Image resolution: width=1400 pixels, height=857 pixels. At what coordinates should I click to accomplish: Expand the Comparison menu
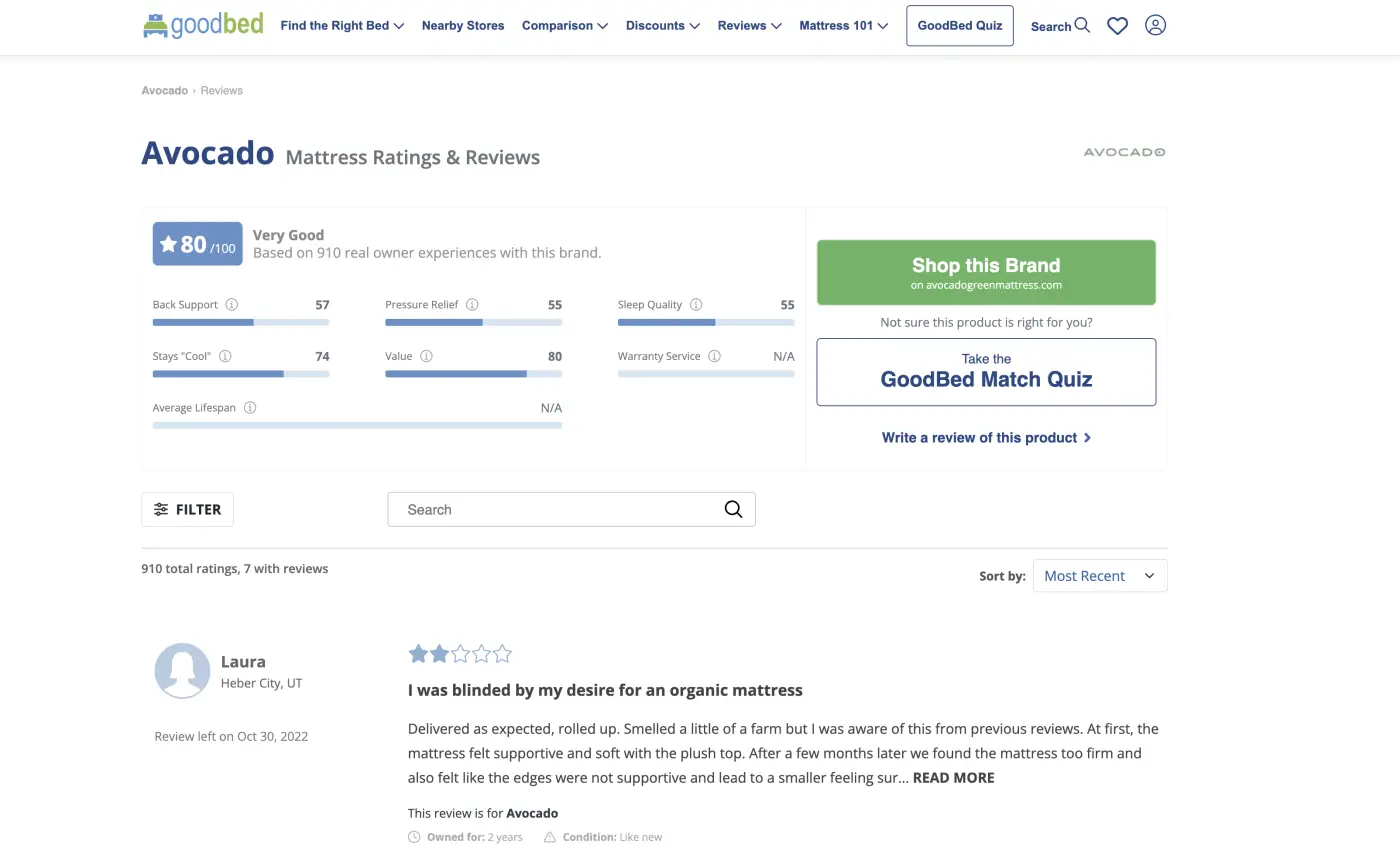(565, 26)
